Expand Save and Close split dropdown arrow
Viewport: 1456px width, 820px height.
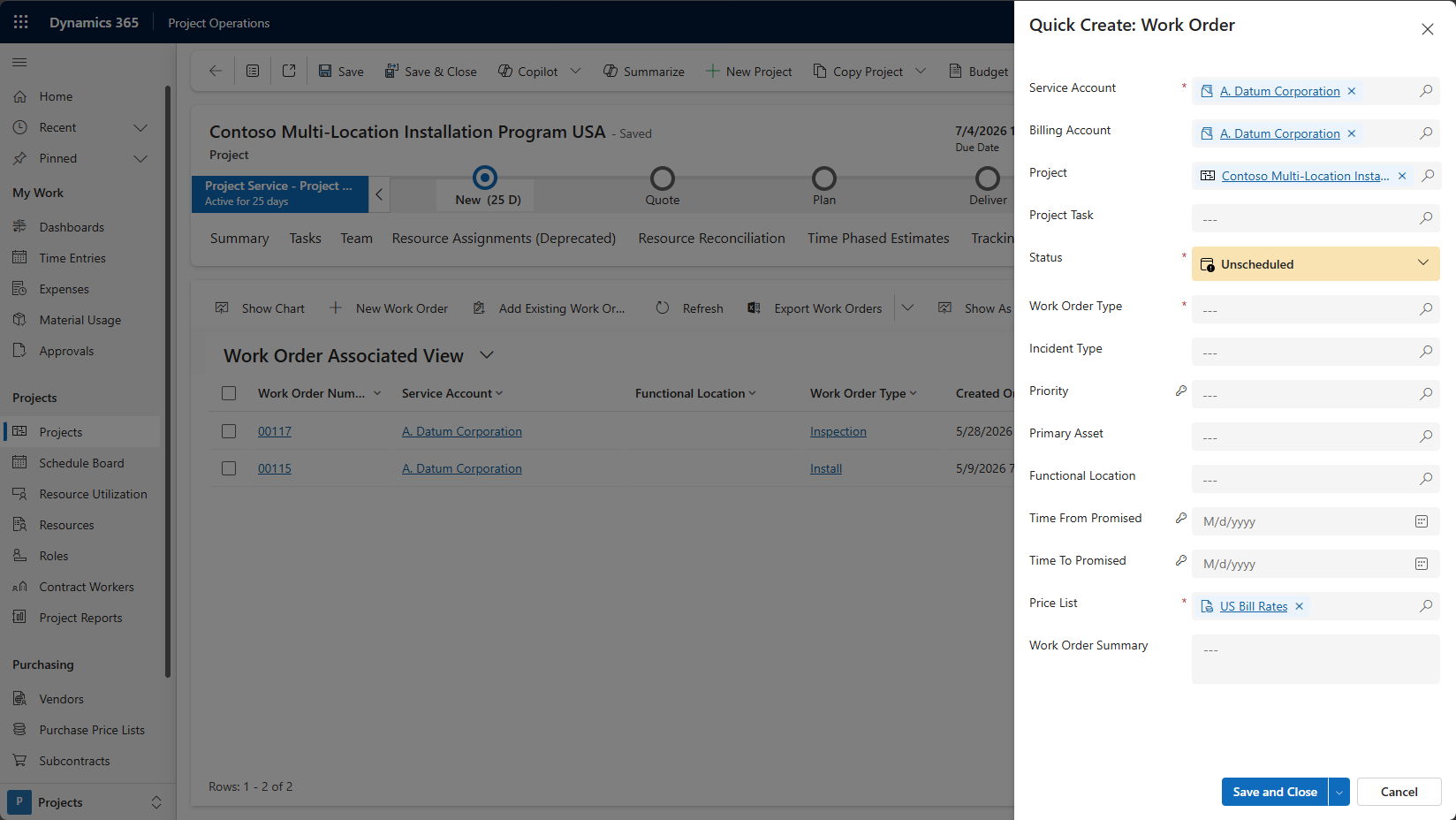(x=1339, y=792)
